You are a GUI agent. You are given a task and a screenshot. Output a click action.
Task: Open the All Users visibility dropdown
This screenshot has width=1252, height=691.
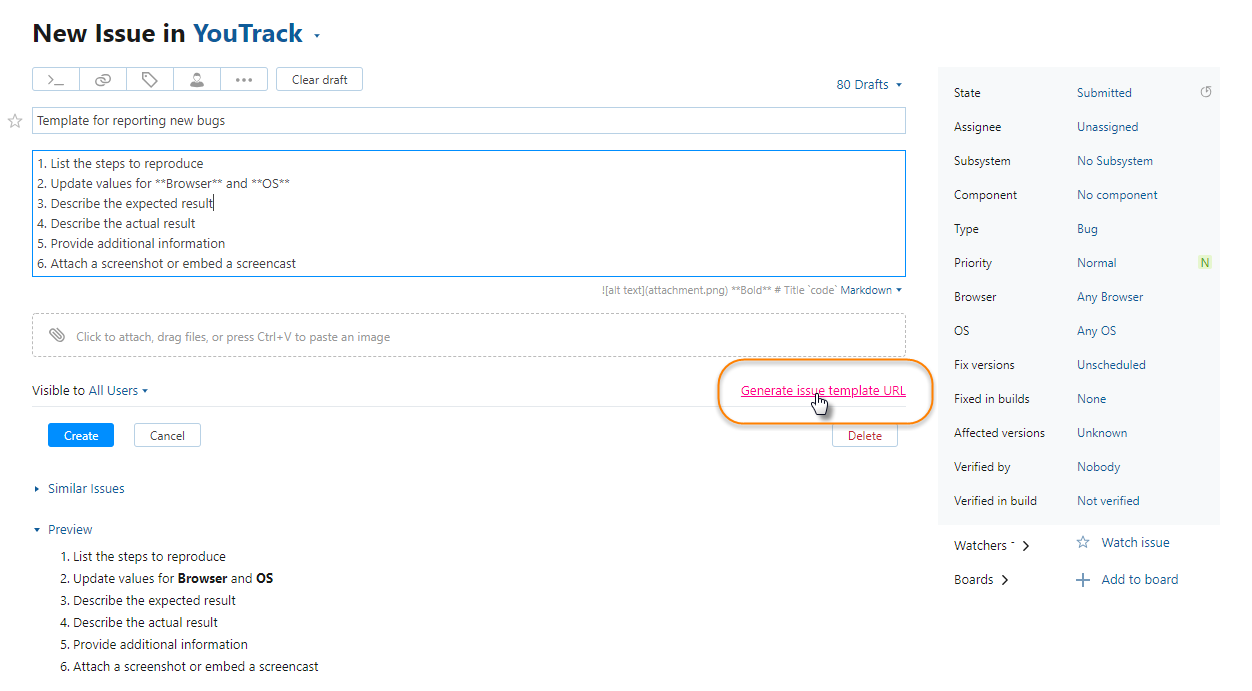click(118, 391)
